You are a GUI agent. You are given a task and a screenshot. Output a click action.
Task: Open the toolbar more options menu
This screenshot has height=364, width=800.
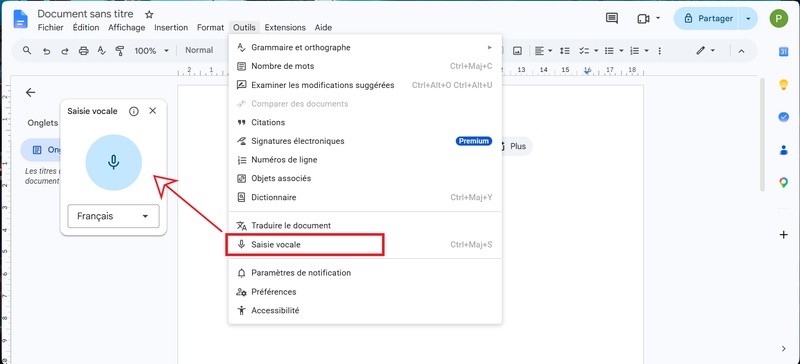click(660, 51)
